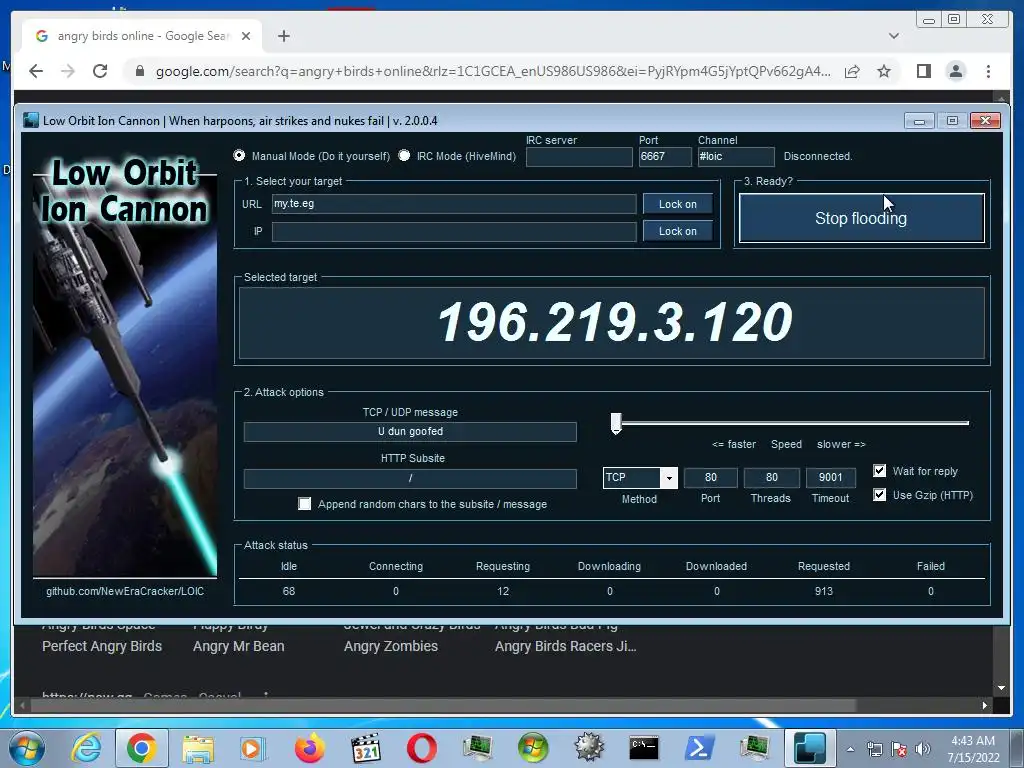Click the Angry Birds Racers link
This screenshot has width=1024, height=768.
[566, 646]
